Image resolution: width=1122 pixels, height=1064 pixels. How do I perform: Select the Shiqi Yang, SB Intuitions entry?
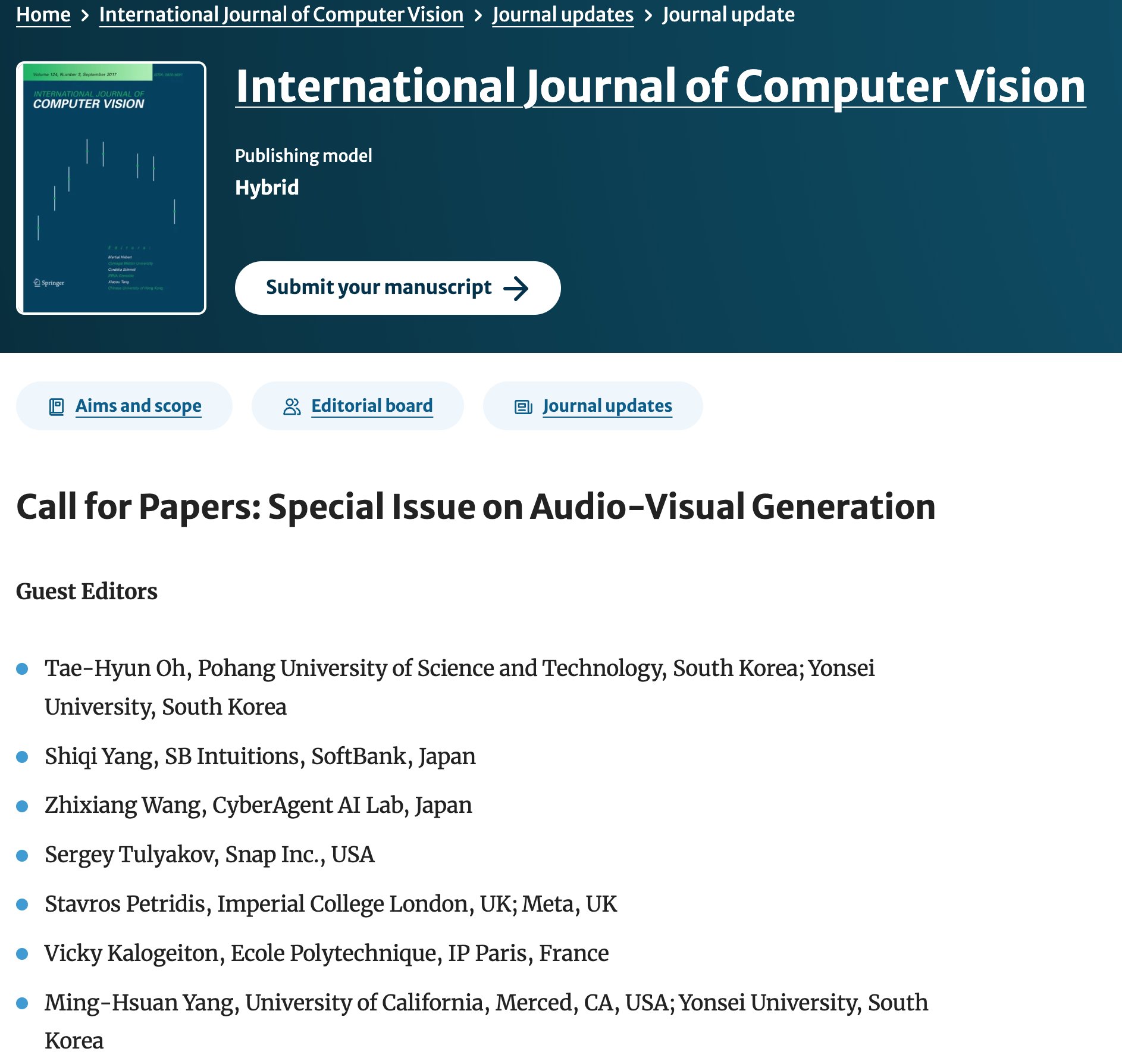coord(260,756)
